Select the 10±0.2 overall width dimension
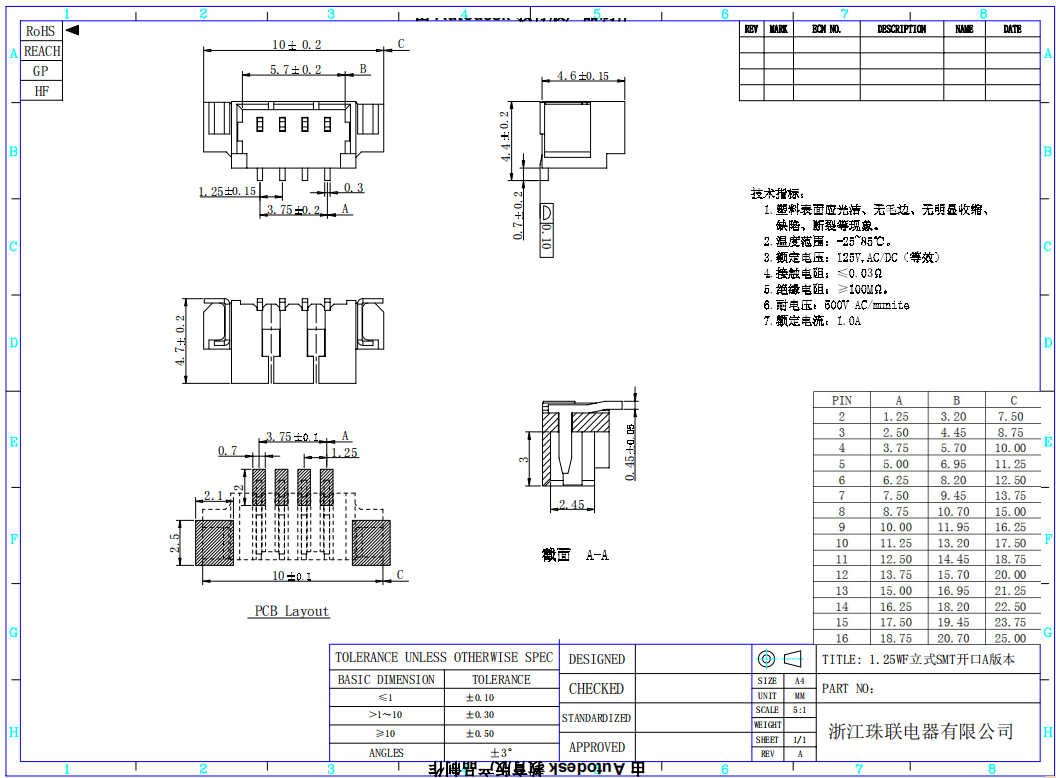This screenshot has width=1056, height=778. [x=297, y=45]
